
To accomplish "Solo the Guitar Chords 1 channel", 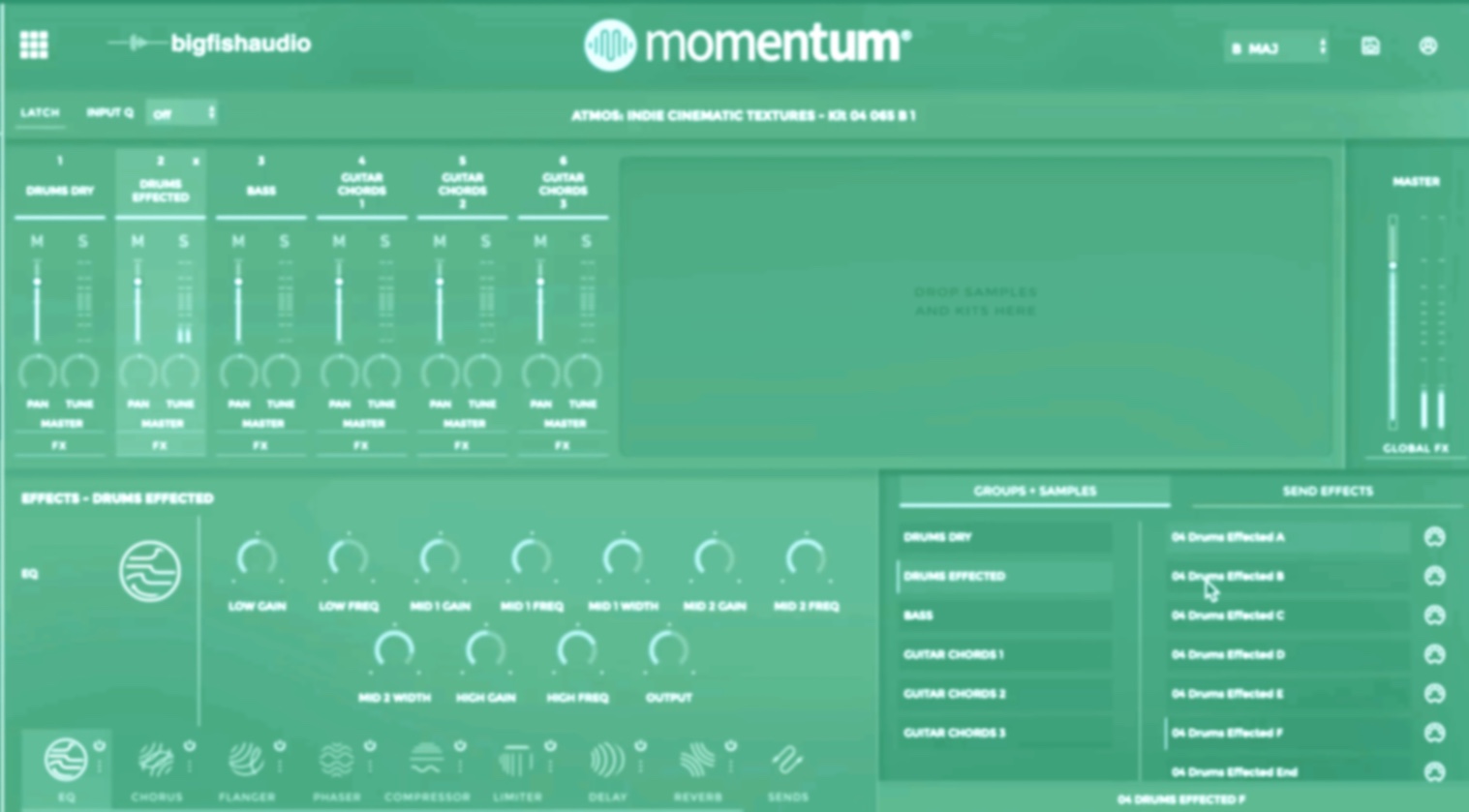I will tap(384, 241).
